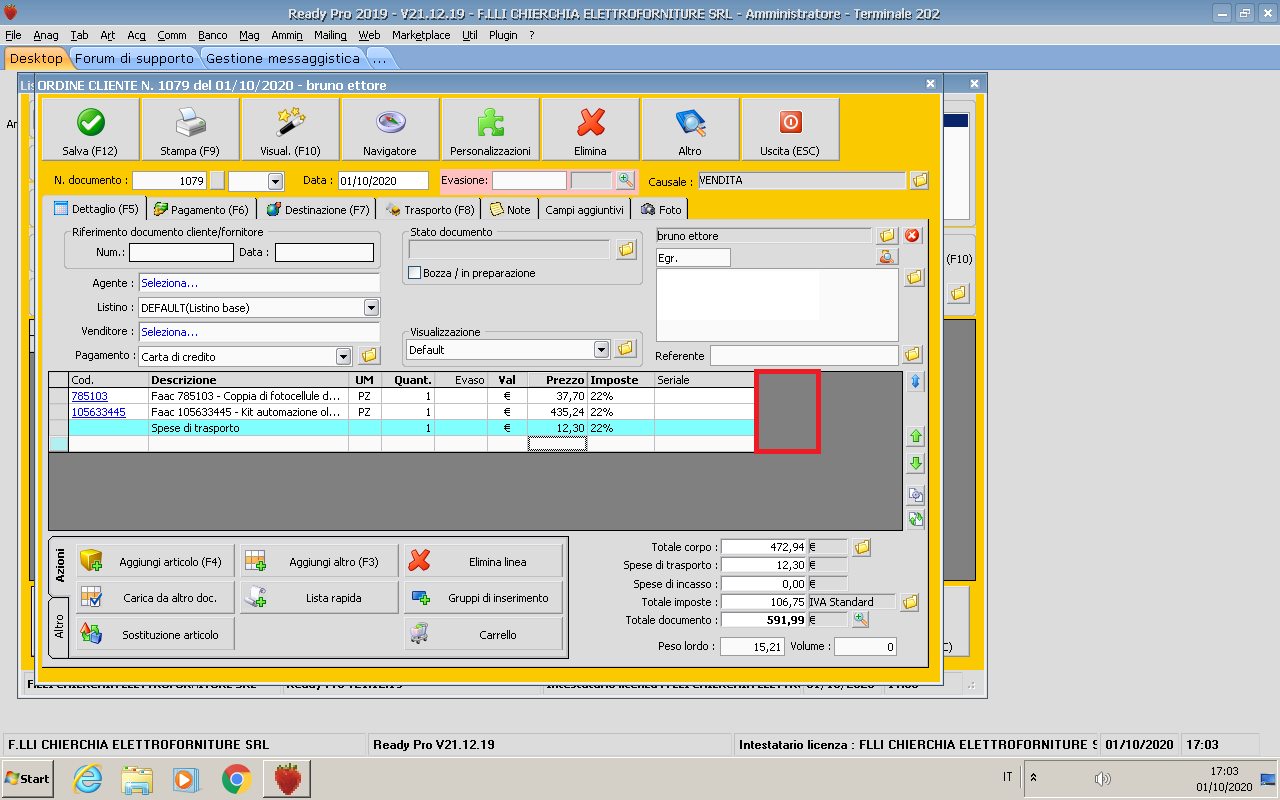Screen dimensions: 1280x800
Task: Switch to Pagamento (F6) tab
Action: click(201, 209)
